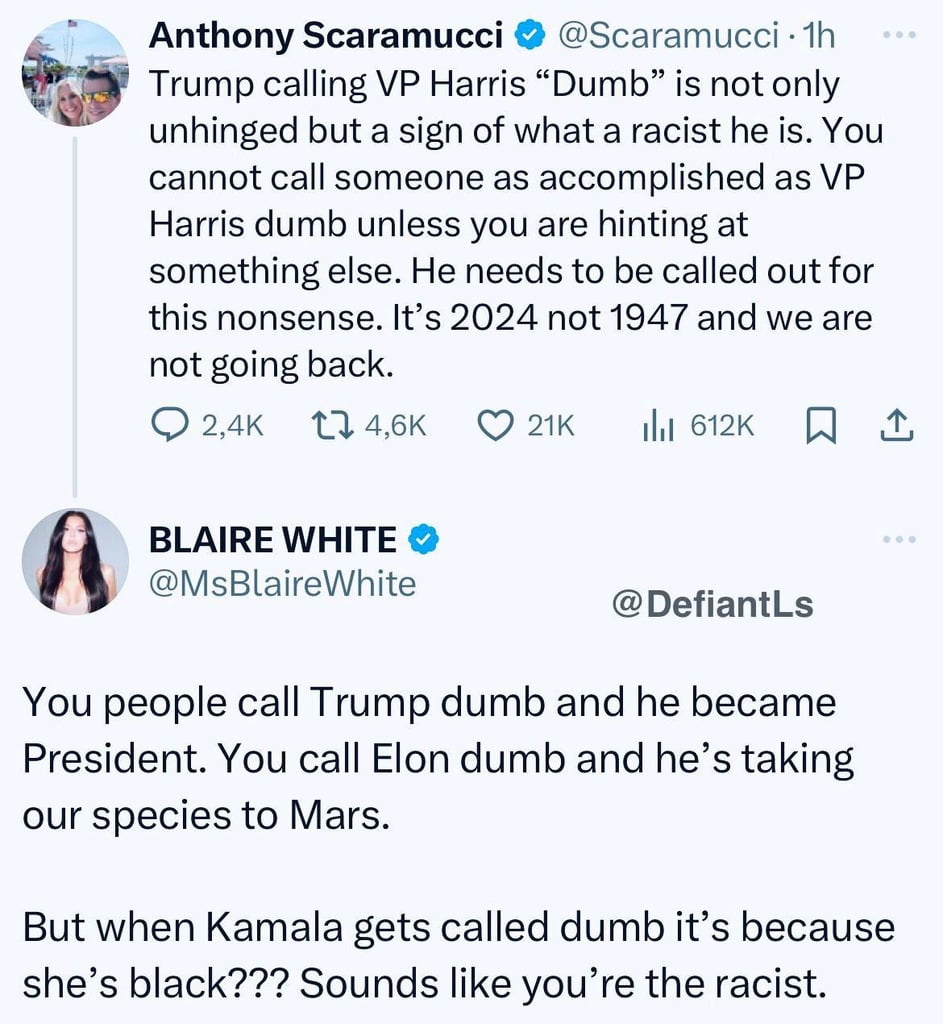
Task: Visit the @MsBlaireWhite handle link
Action: (x=282, y=583)
